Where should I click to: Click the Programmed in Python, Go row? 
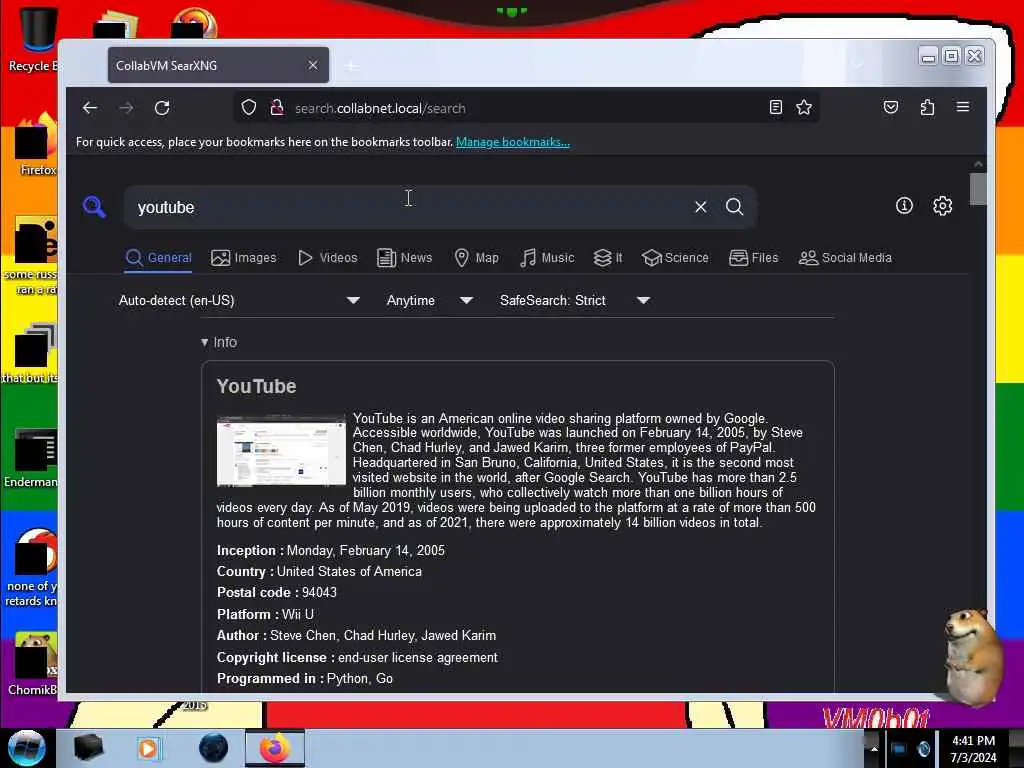[x=305, y=679]
